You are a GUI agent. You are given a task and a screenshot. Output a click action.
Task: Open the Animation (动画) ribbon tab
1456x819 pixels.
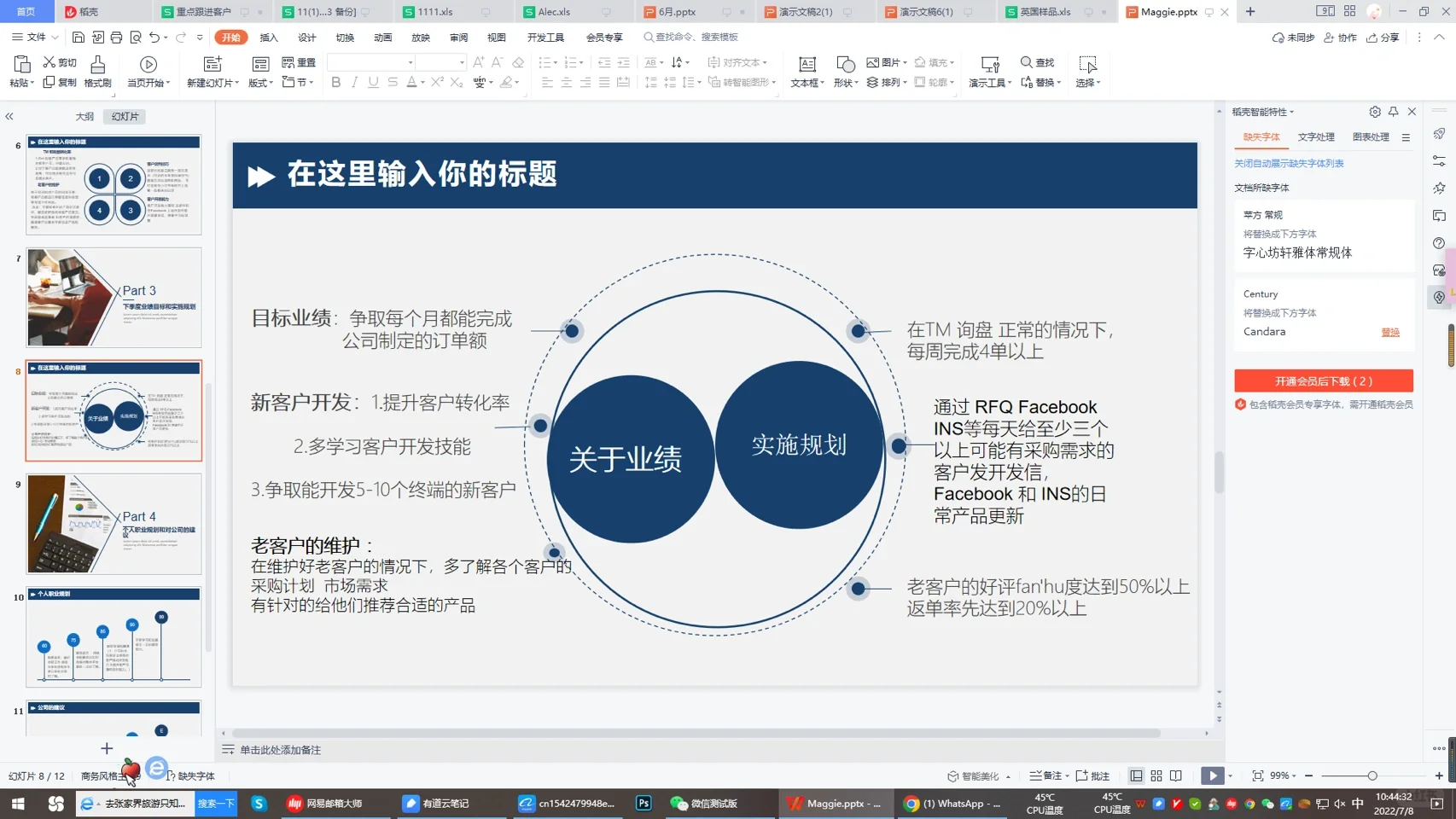pos(383,38)
